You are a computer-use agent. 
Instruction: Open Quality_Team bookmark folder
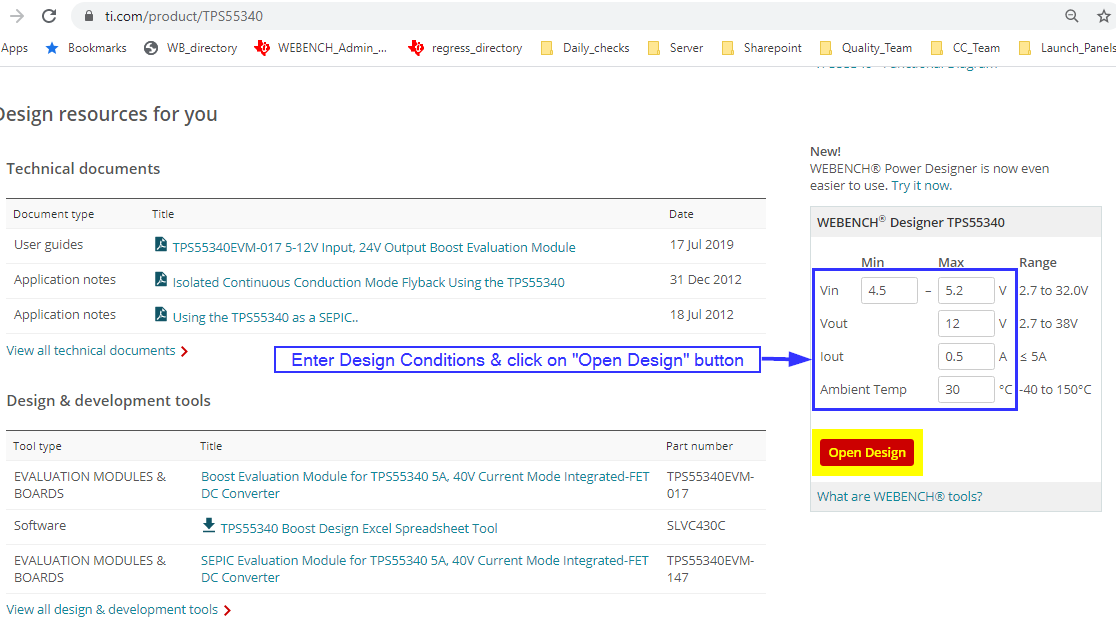pyautogui.click(x=866, y=48)
